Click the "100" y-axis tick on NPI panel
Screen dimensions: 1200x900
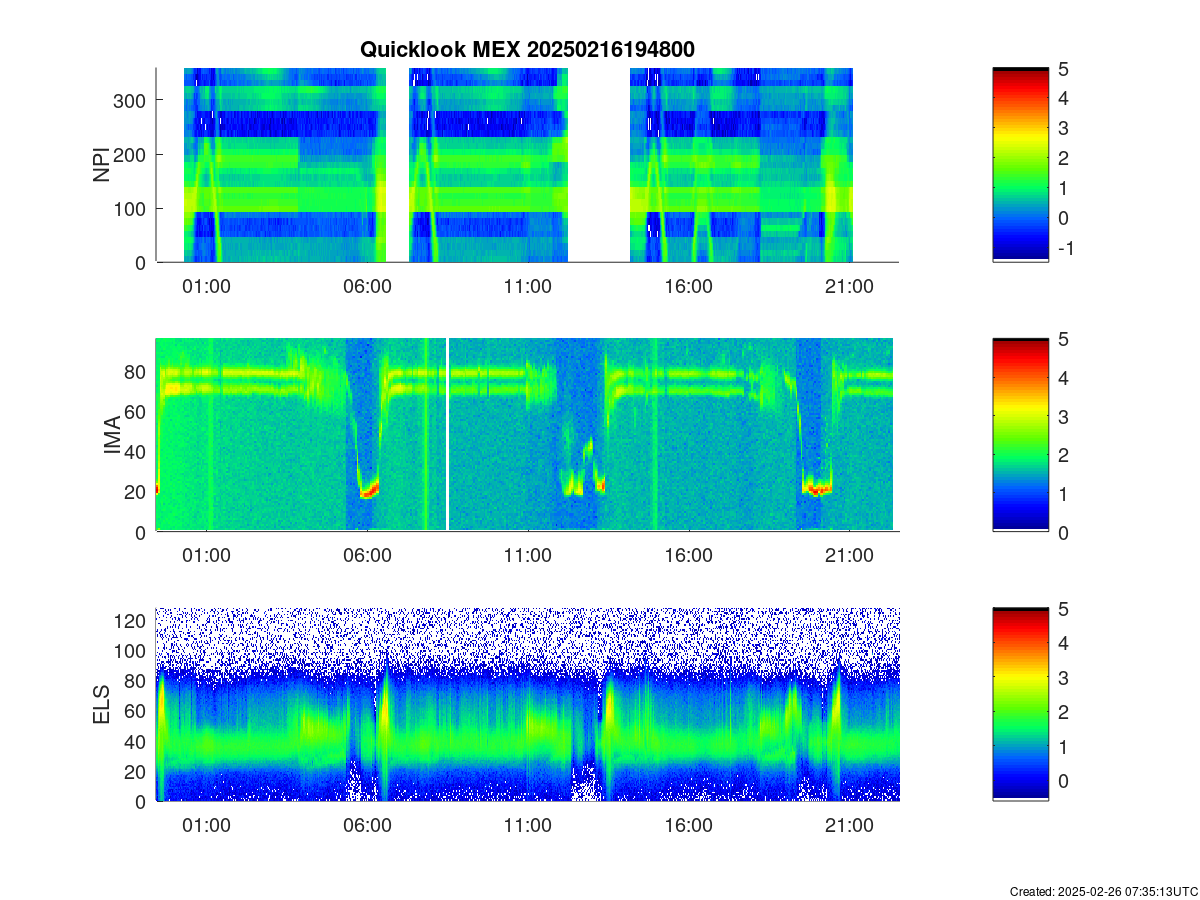coord(131,208)
